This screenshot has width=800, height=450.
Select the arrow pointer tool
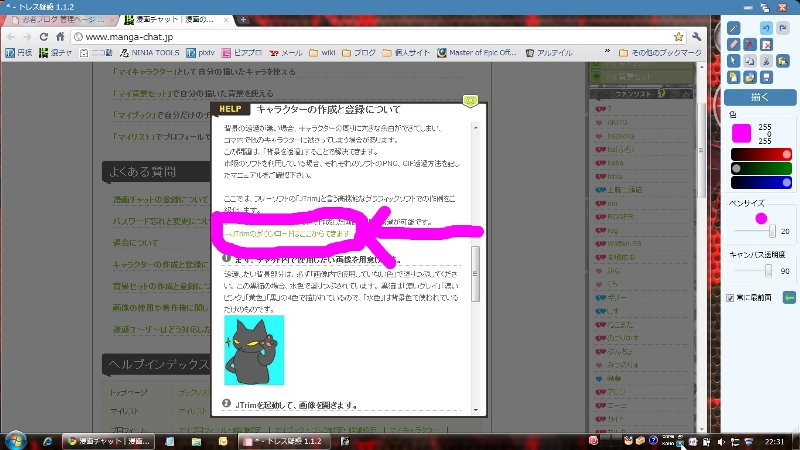coord(733,61)
